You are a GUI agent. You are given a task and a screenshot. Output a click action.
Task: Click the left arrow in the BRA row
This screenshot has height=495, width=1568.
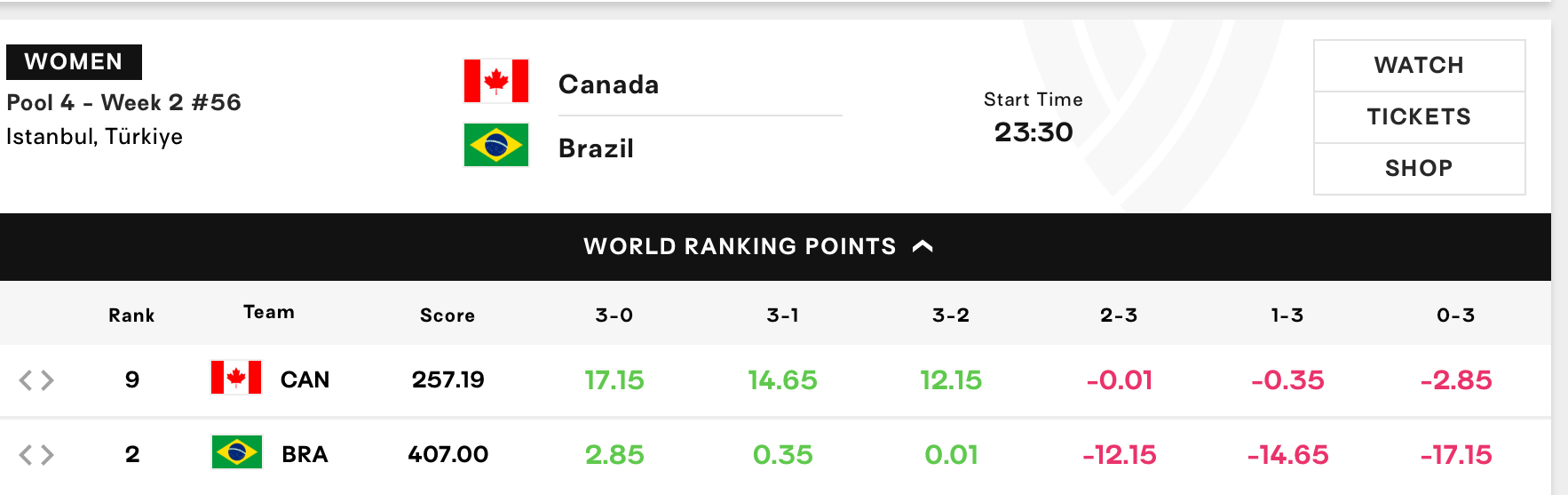click(26, 455)
